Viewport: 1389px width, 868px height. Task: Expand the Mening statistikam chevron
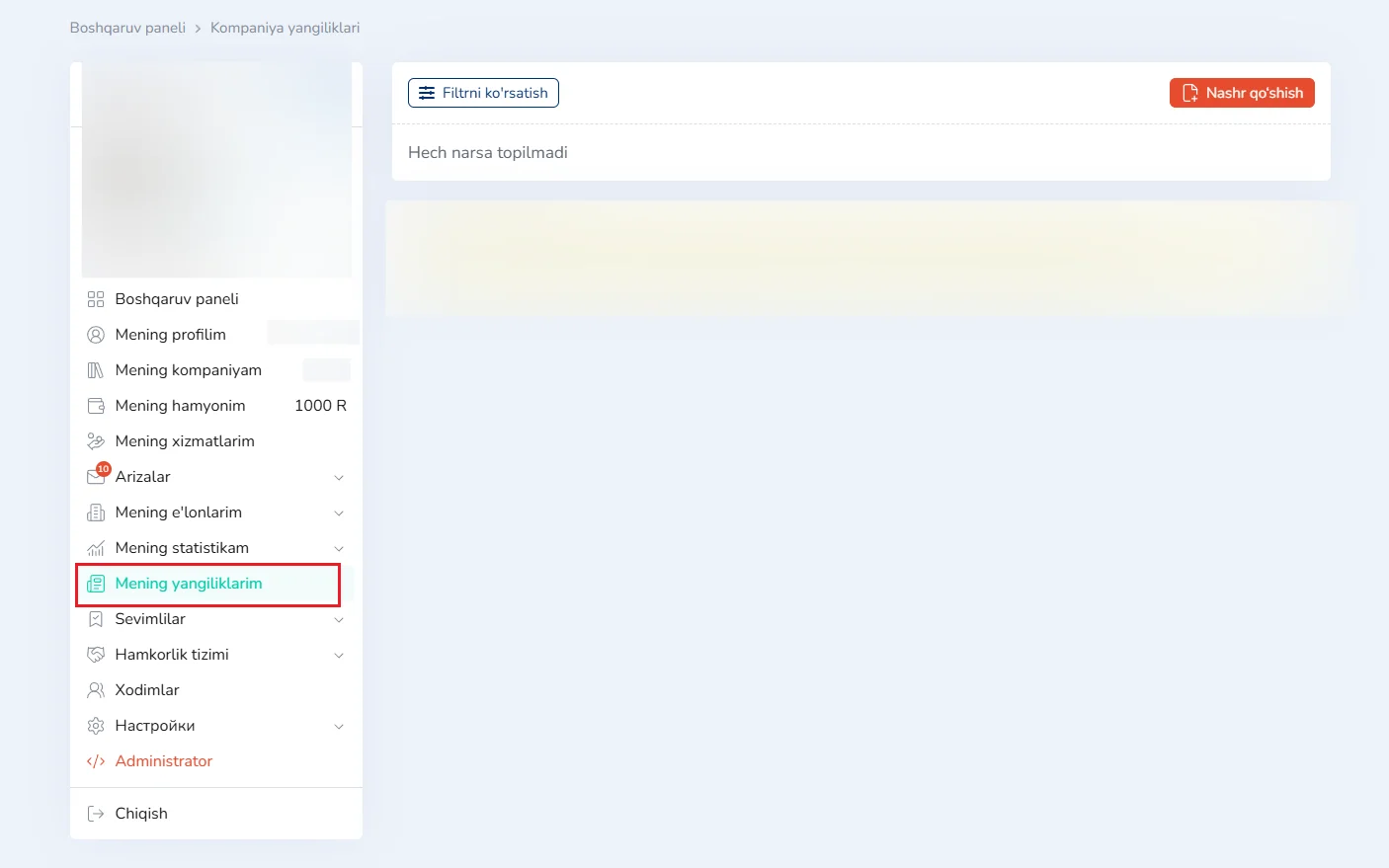[339, 549]
